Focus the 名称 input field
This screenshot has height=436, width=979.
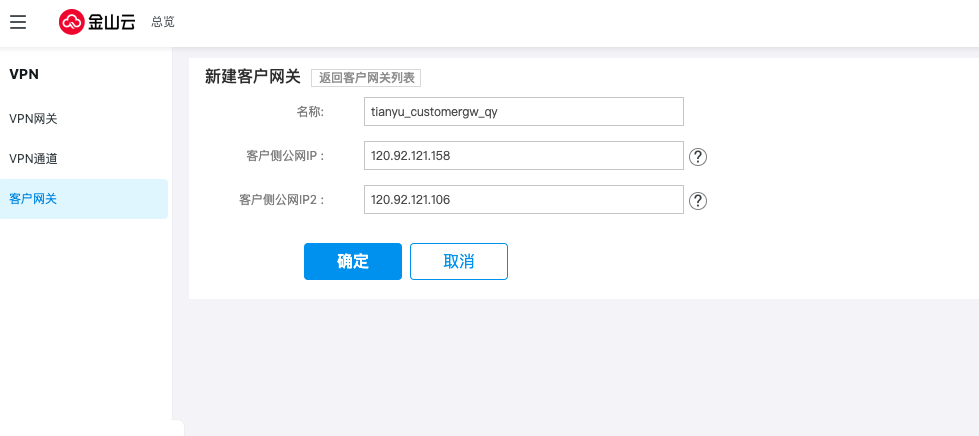[523, 111]
